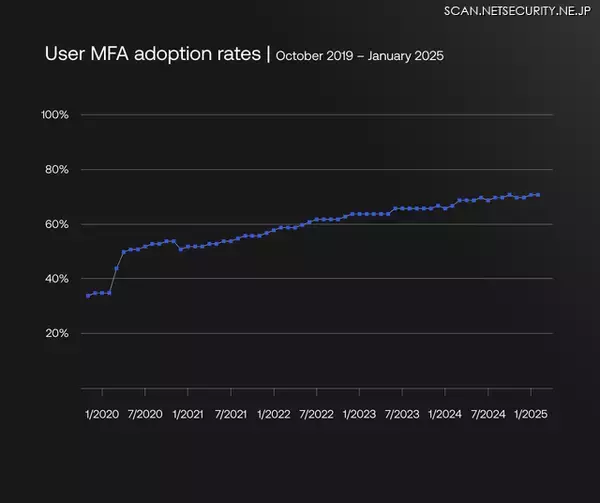Click the 1/2021 x-axis date label
This screenshot has width=600, height=503.
(x=188, y=414)
